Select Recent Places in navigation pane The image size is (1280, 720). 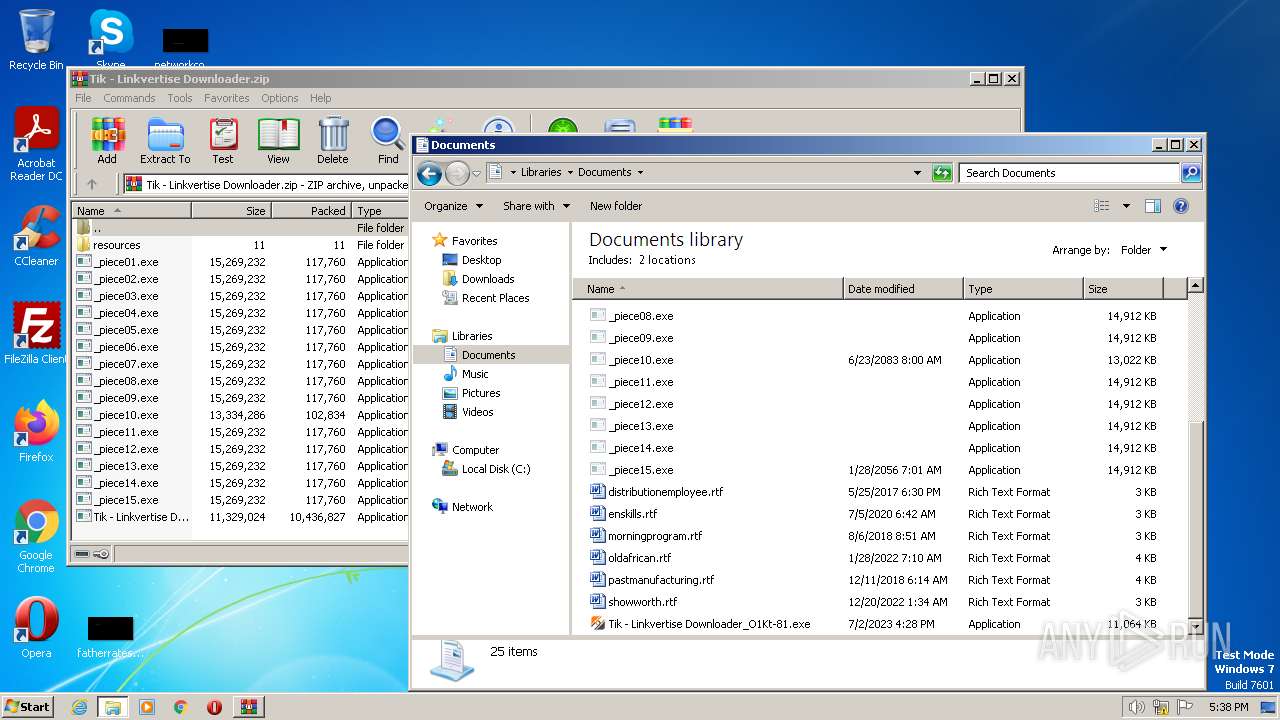click(495, 298)
